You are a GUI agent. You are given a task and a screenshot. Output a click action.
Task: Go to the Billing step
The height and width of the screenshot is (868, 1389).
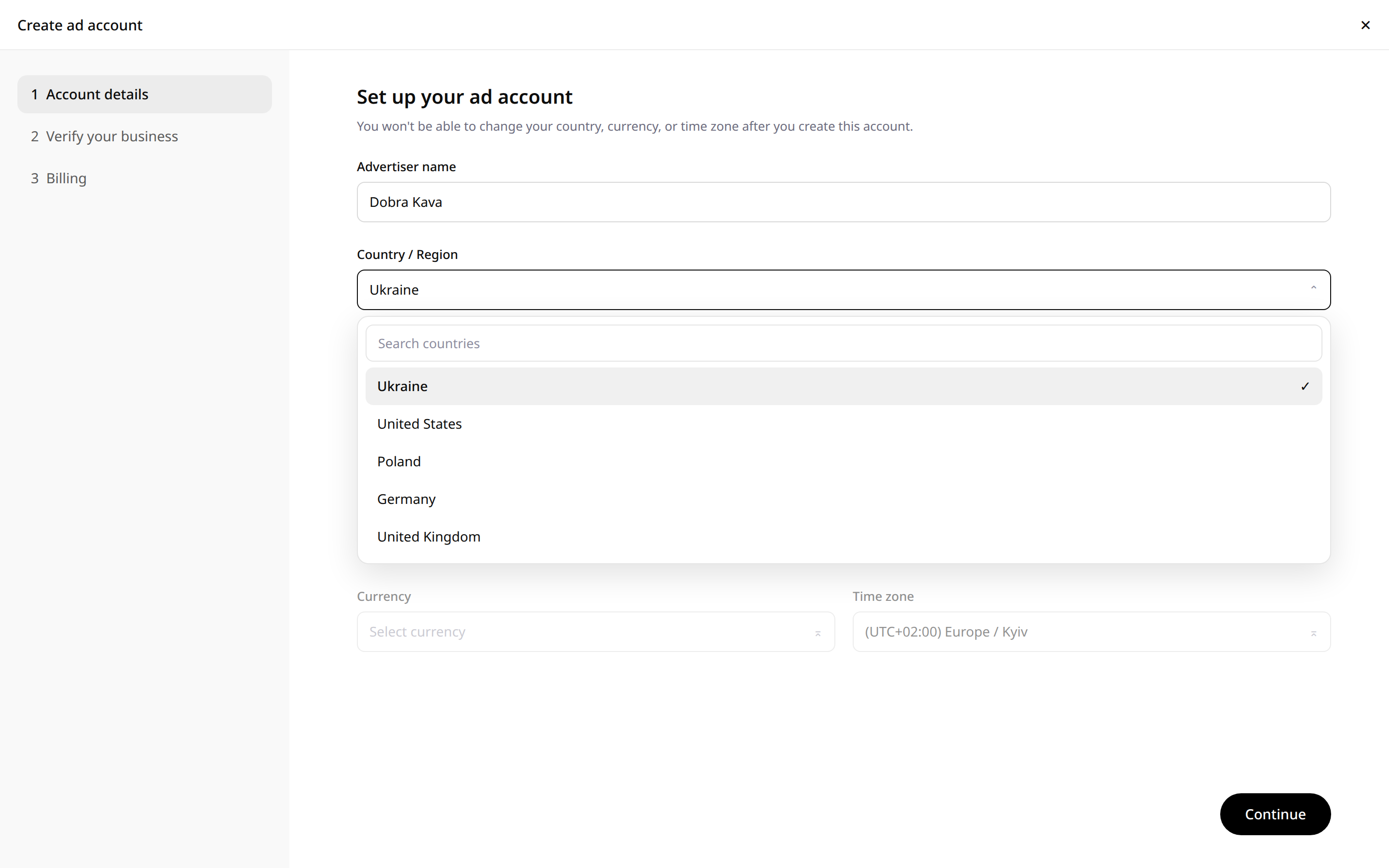[145, 178]
